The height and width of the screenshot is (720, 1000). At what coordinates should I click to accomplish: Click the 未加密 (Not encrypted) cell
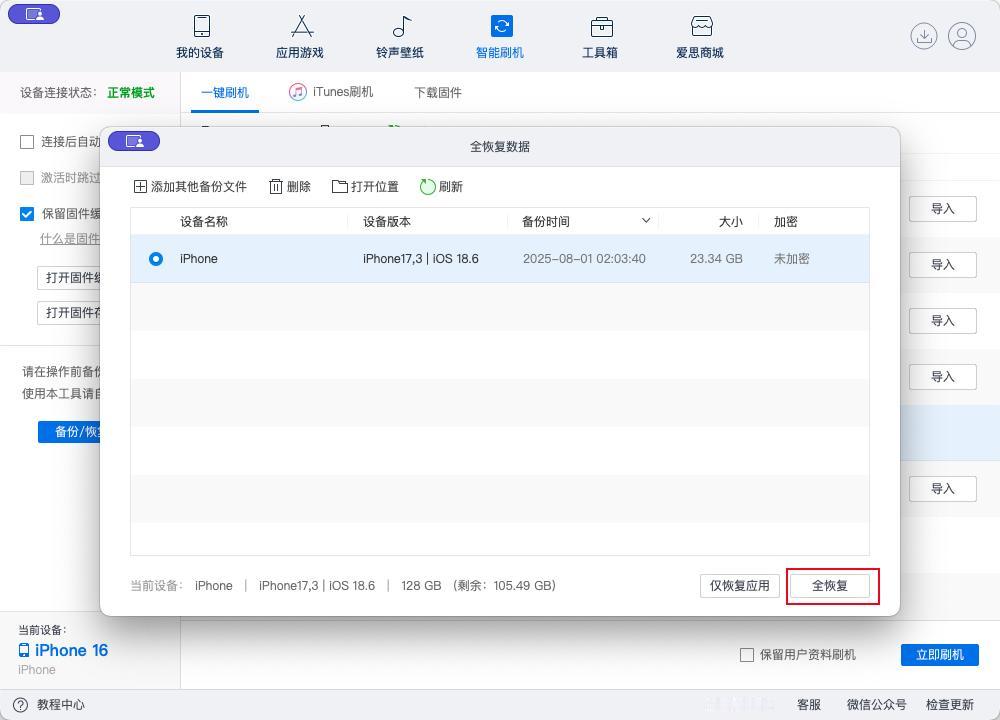pyautogui.click(x=791, y=258)
